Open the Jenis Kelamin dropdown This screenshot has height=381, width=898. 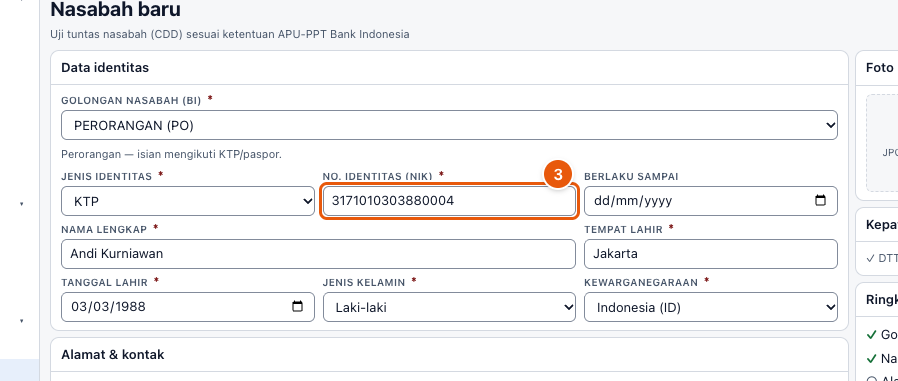[x=449, y=307]
